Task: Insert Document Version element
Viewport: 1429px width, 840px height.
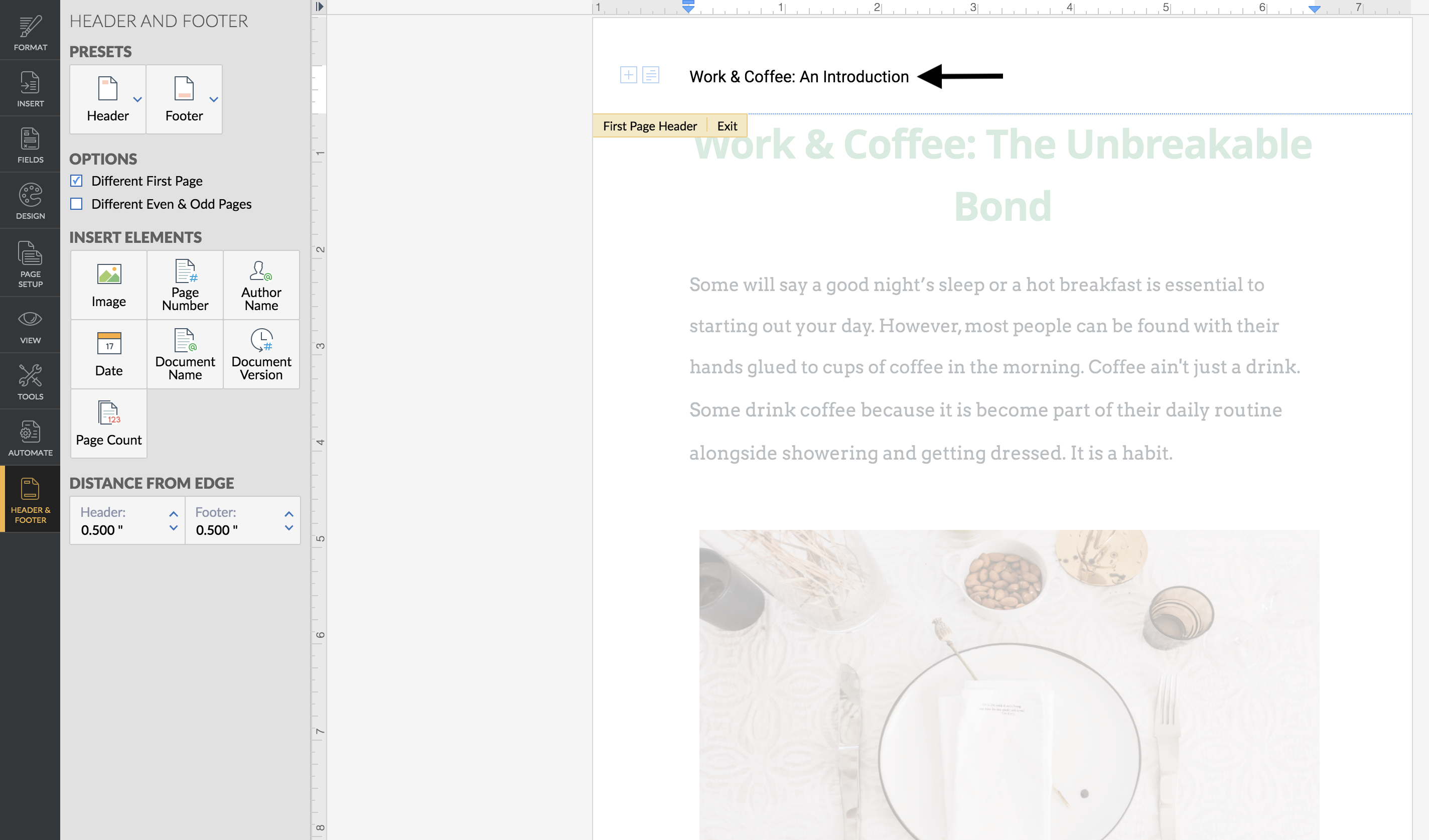Action: (x=261, y=354)
